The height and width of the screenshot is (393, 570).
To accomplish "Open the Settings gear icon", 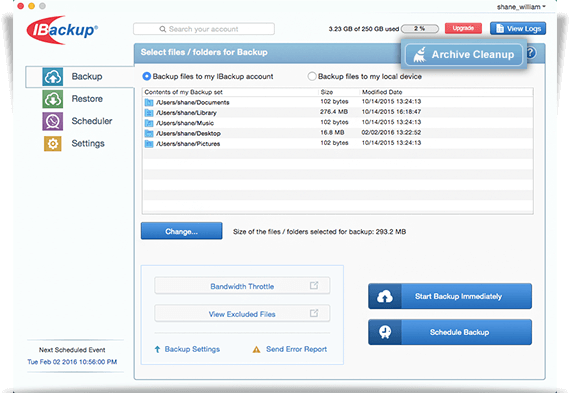I will [53, 144].
